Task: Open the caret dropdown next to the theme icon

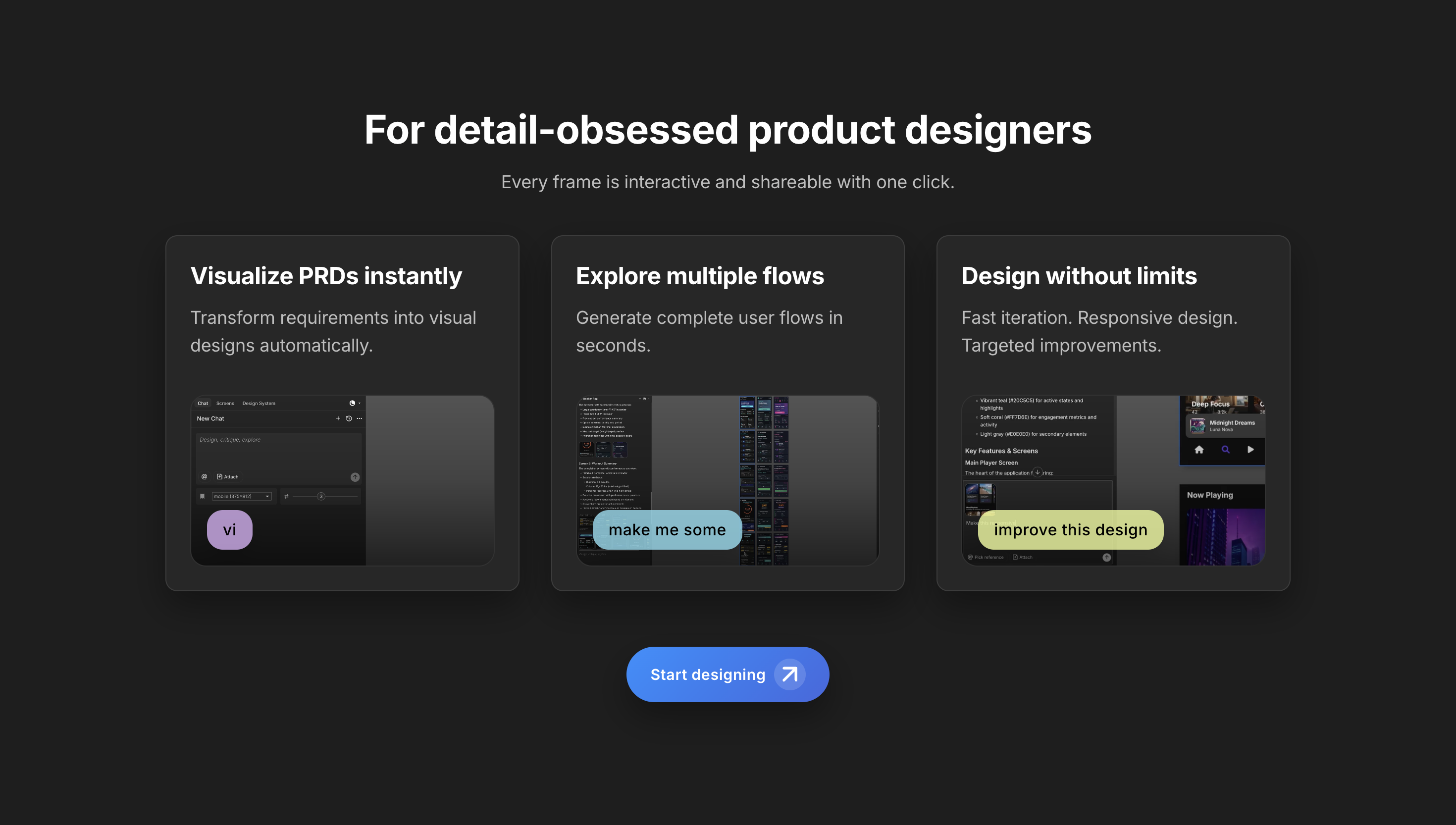Action: [x=360, y=404]
